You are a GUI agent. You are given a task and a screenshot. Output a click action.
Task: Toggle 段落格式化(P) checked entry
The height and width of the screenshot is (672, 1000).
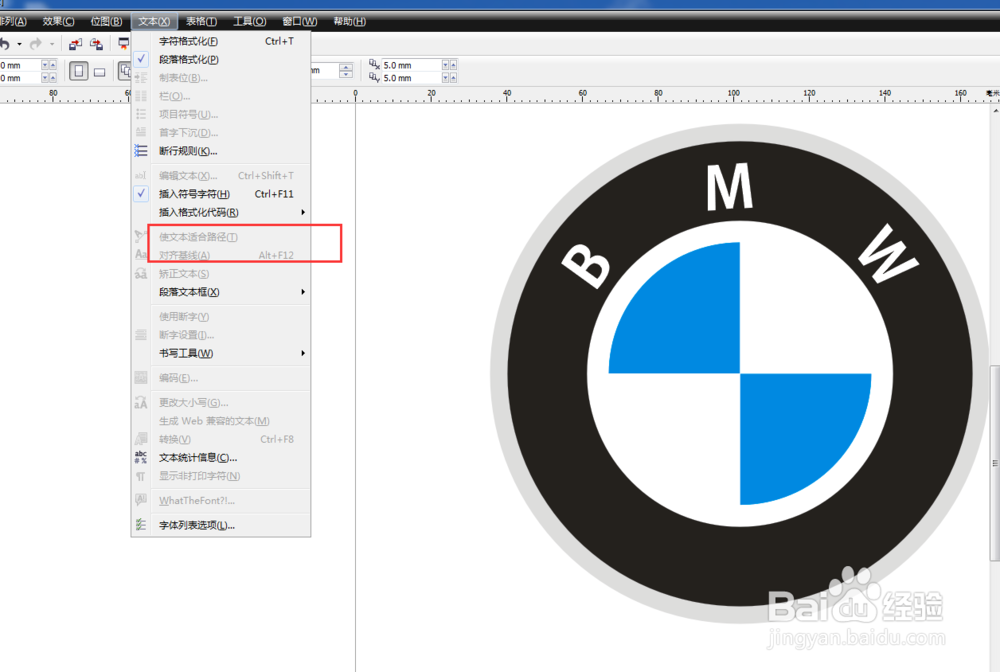tap(221, 59)
